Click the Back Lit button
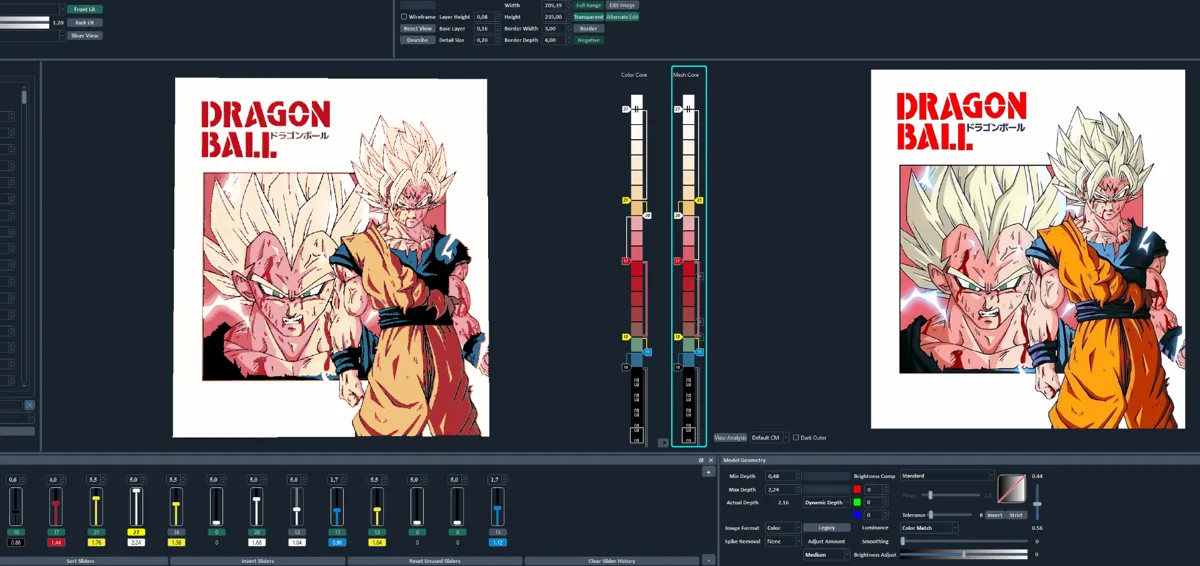 pos(85,22)
